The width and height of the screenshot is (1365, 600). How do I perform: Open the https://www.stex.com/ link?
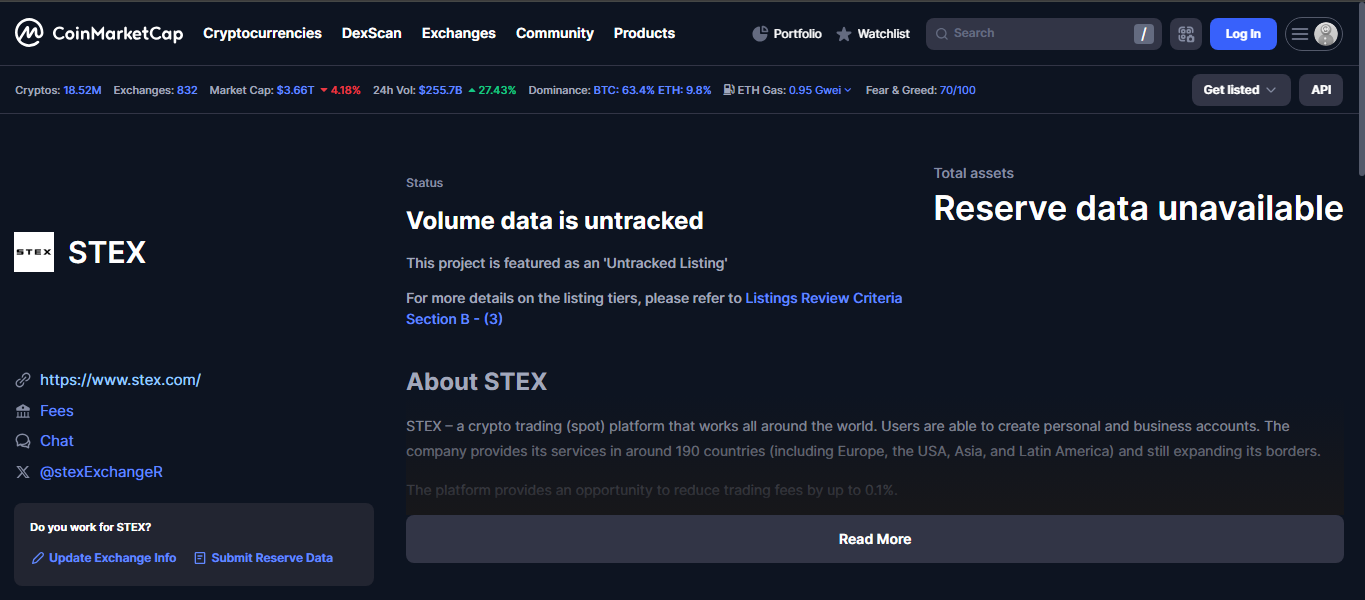point(120,380)
